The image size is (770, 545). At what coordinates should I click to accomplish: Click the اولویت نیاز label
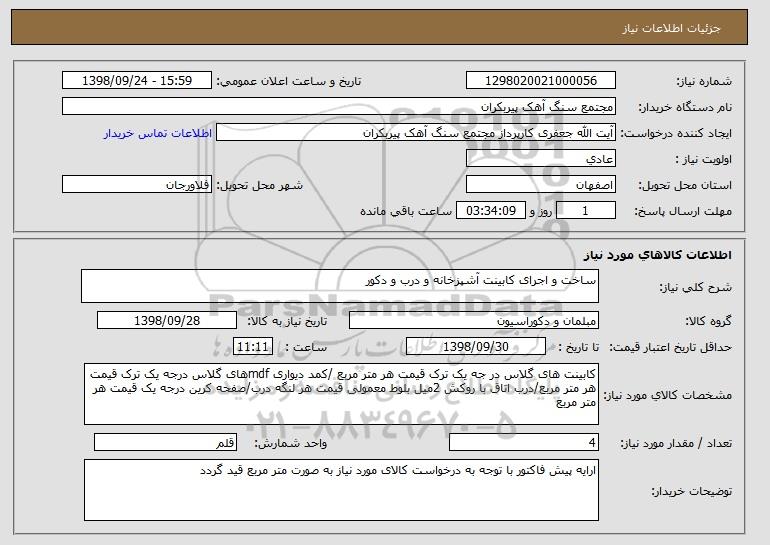(x=704, y=159)
